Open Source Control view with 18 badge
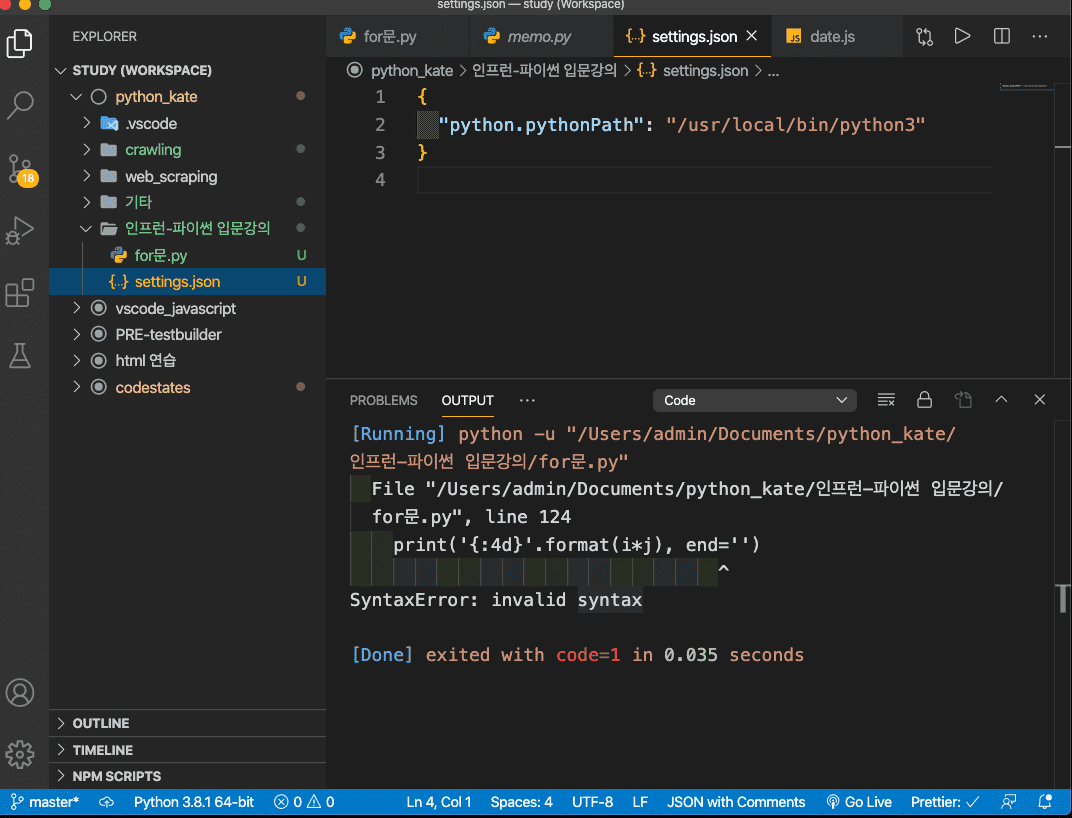Screen dimensions: 1072x818 click(x=20, y=169)
